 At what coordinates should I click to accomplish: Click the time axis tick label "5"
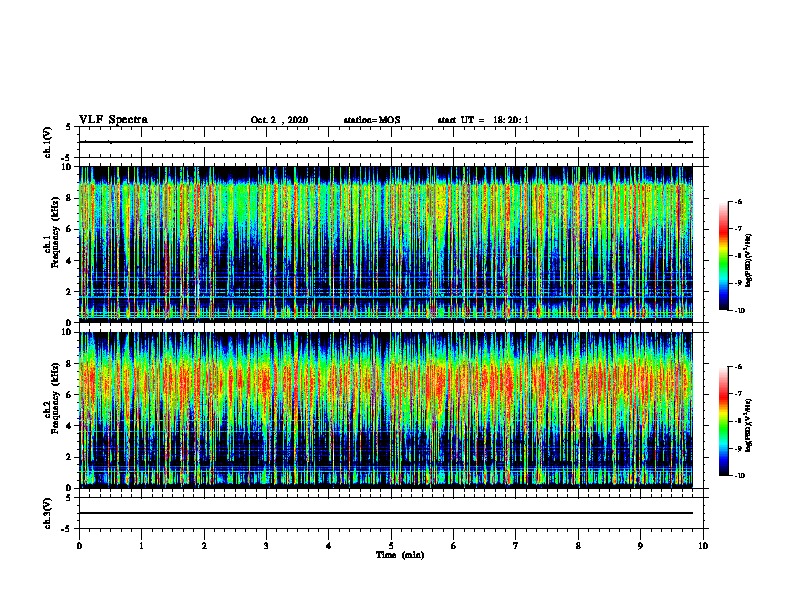[x=391, y=546]
